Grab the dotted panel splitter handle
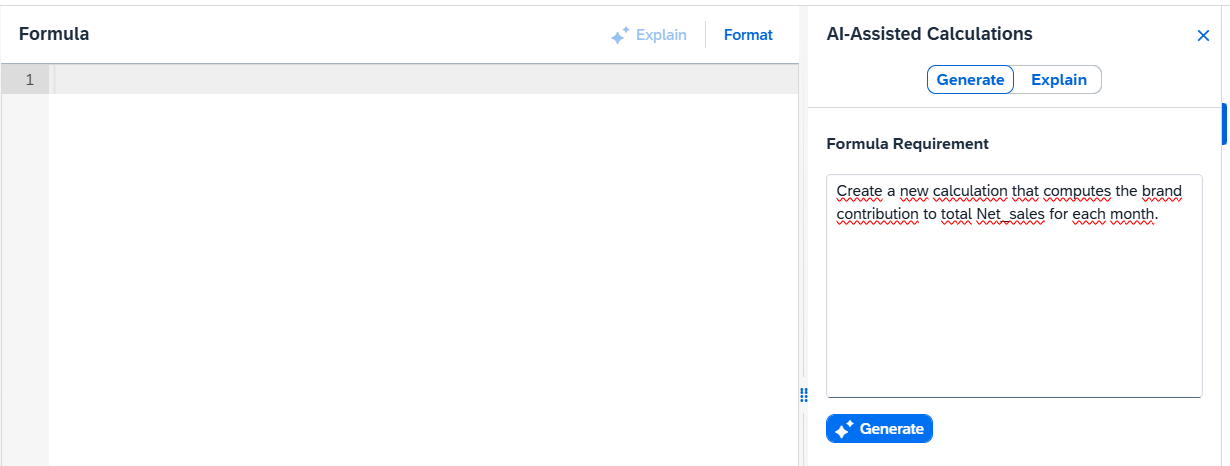The width and height of the screenshot is (1230, 466). point(803,395)
